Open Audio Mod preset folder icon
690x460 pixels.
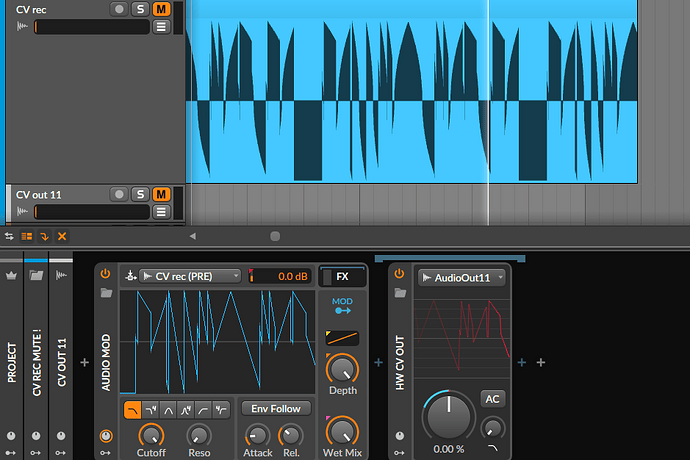[106, 293]
